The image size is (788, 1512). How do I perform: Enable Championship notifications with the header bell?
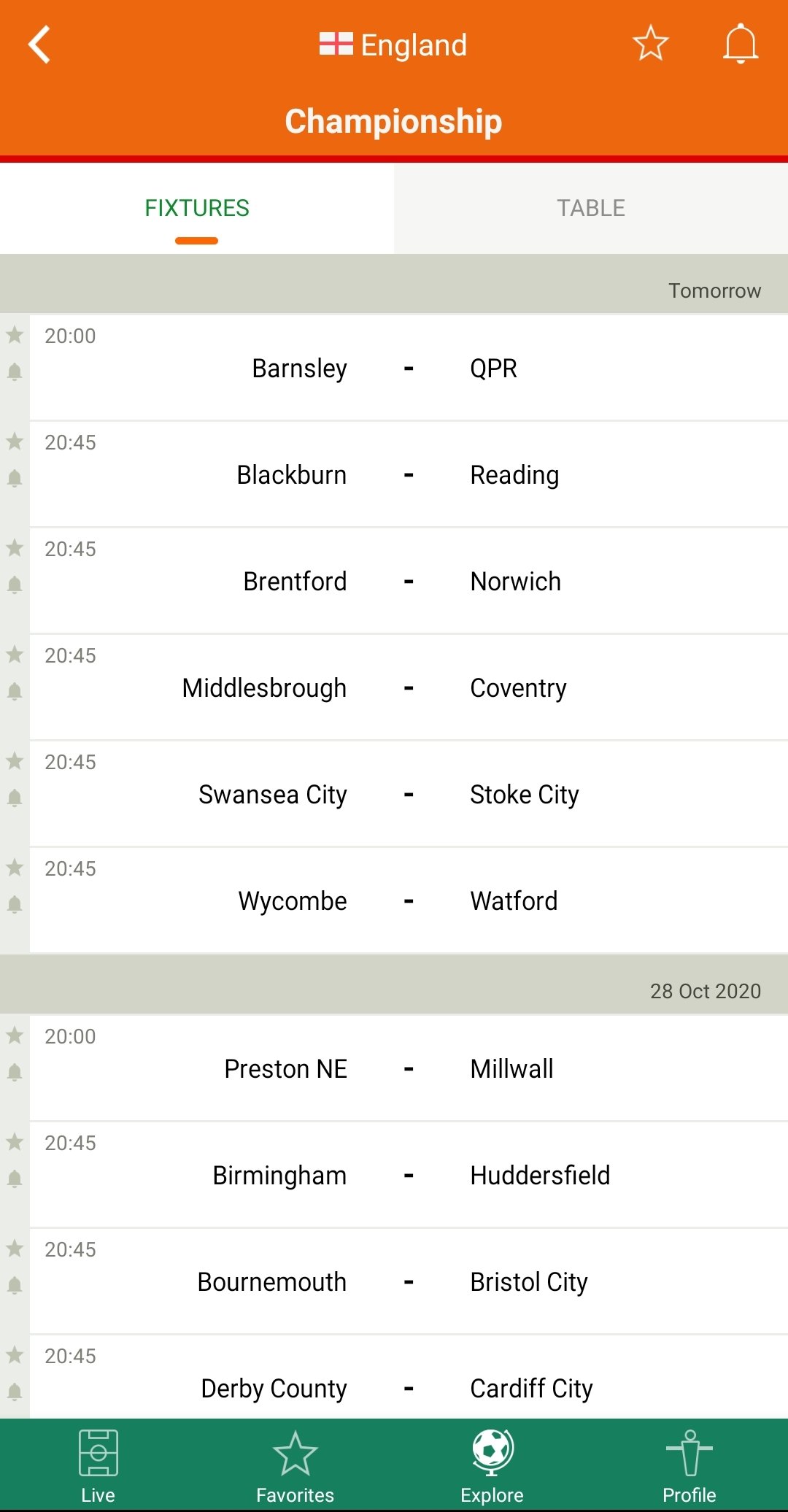(741, 44)
